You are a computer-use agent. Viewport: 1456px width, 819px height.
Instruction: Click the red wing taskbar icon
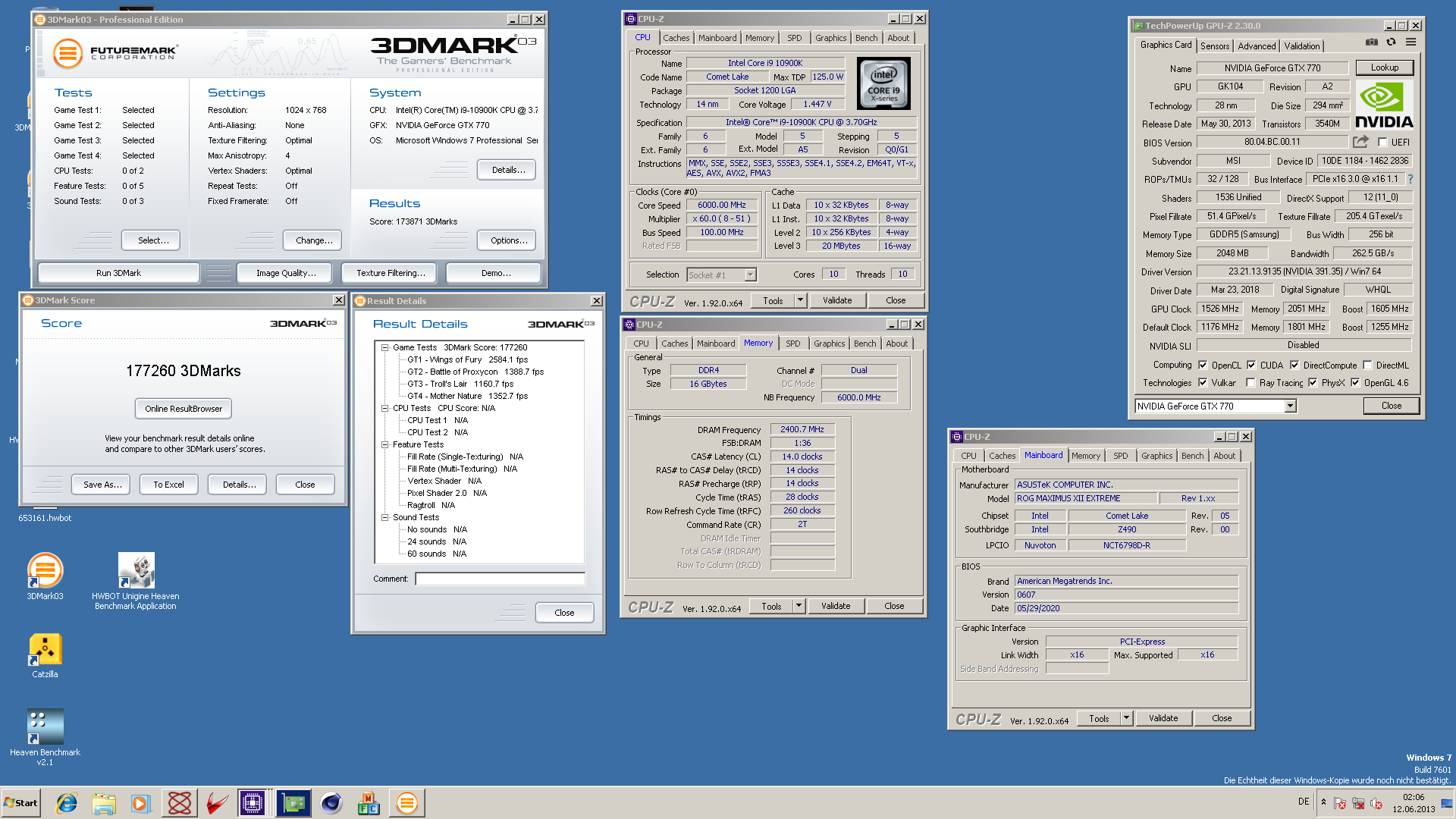click(217, 803)
